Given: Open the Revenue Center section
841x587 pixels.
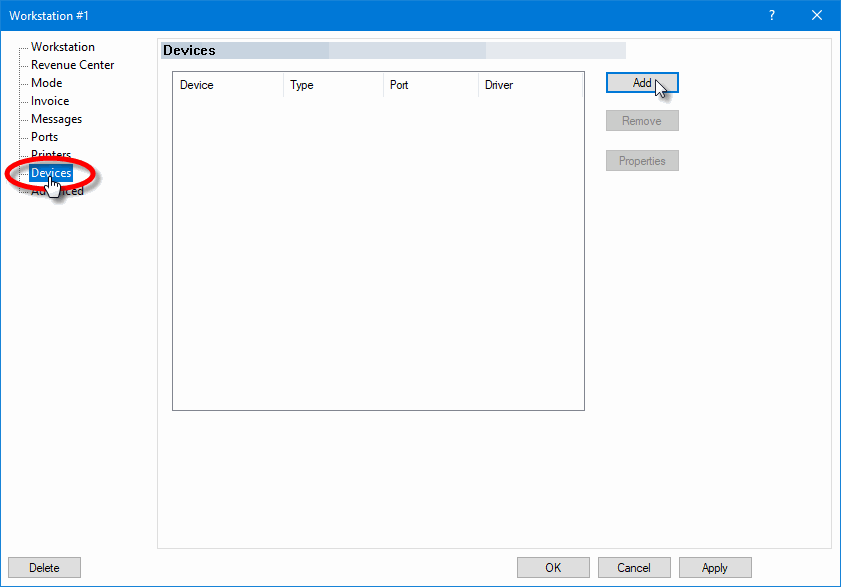Looking at the screenshot, I should [x=72, y=65].
